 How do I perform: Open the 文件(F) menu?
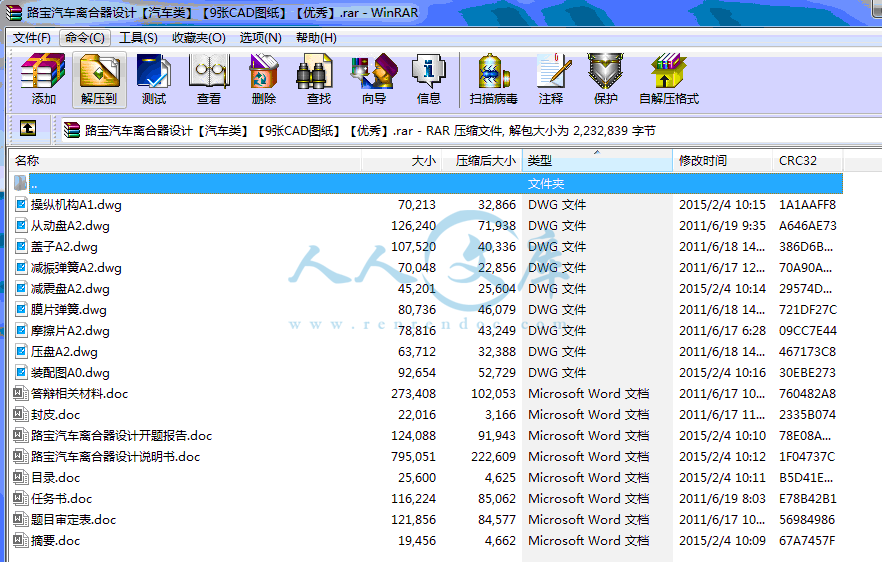click(32, 38)
